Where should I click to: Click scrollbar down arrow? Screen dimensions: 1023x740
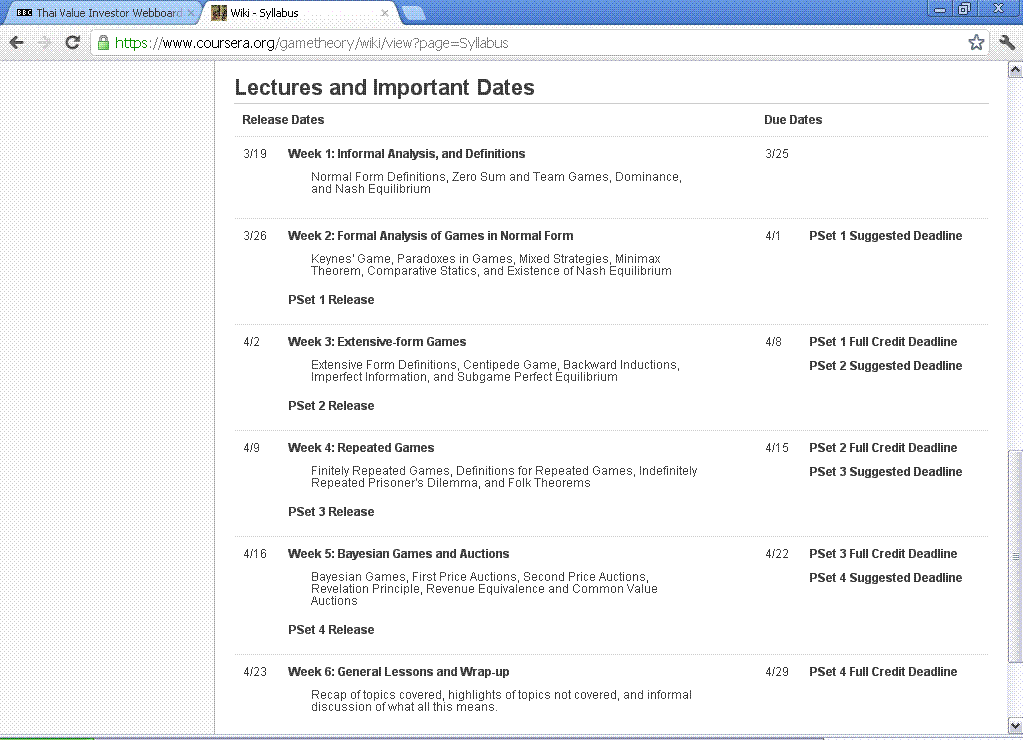1015,726
